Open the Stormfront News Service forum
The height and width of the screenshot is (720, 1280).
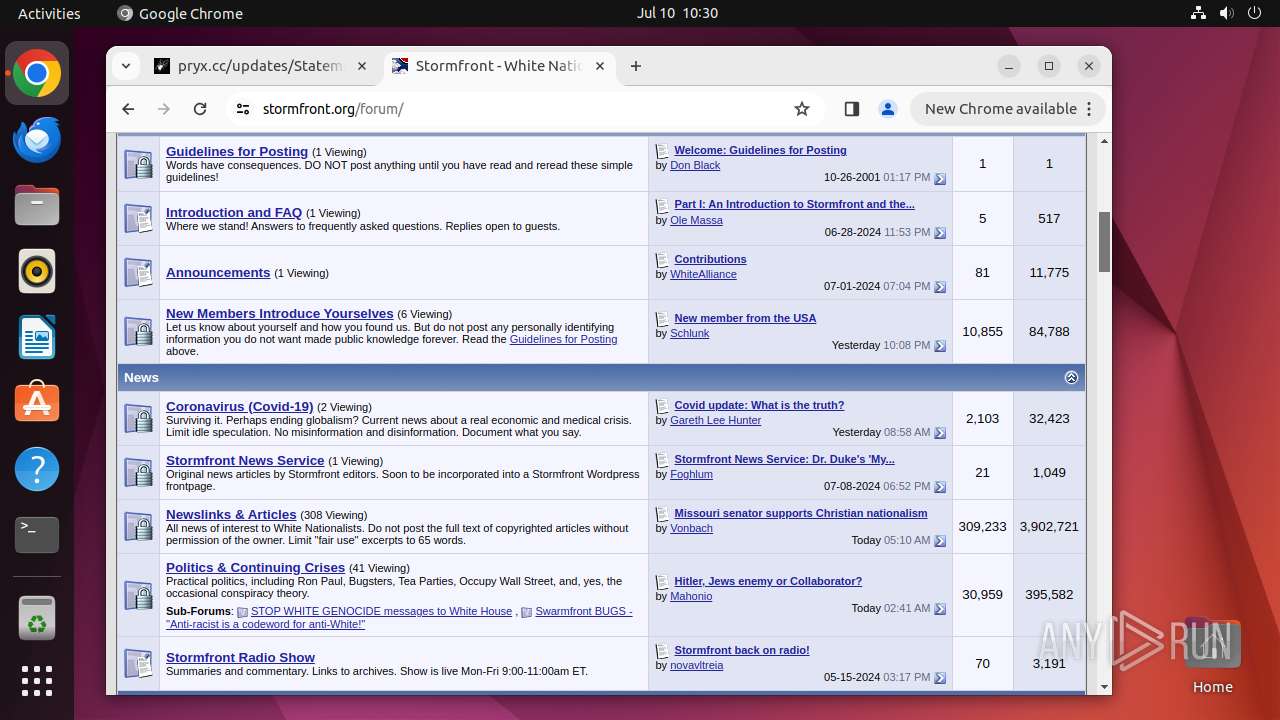pyautogui.click(x=245, y=461)
